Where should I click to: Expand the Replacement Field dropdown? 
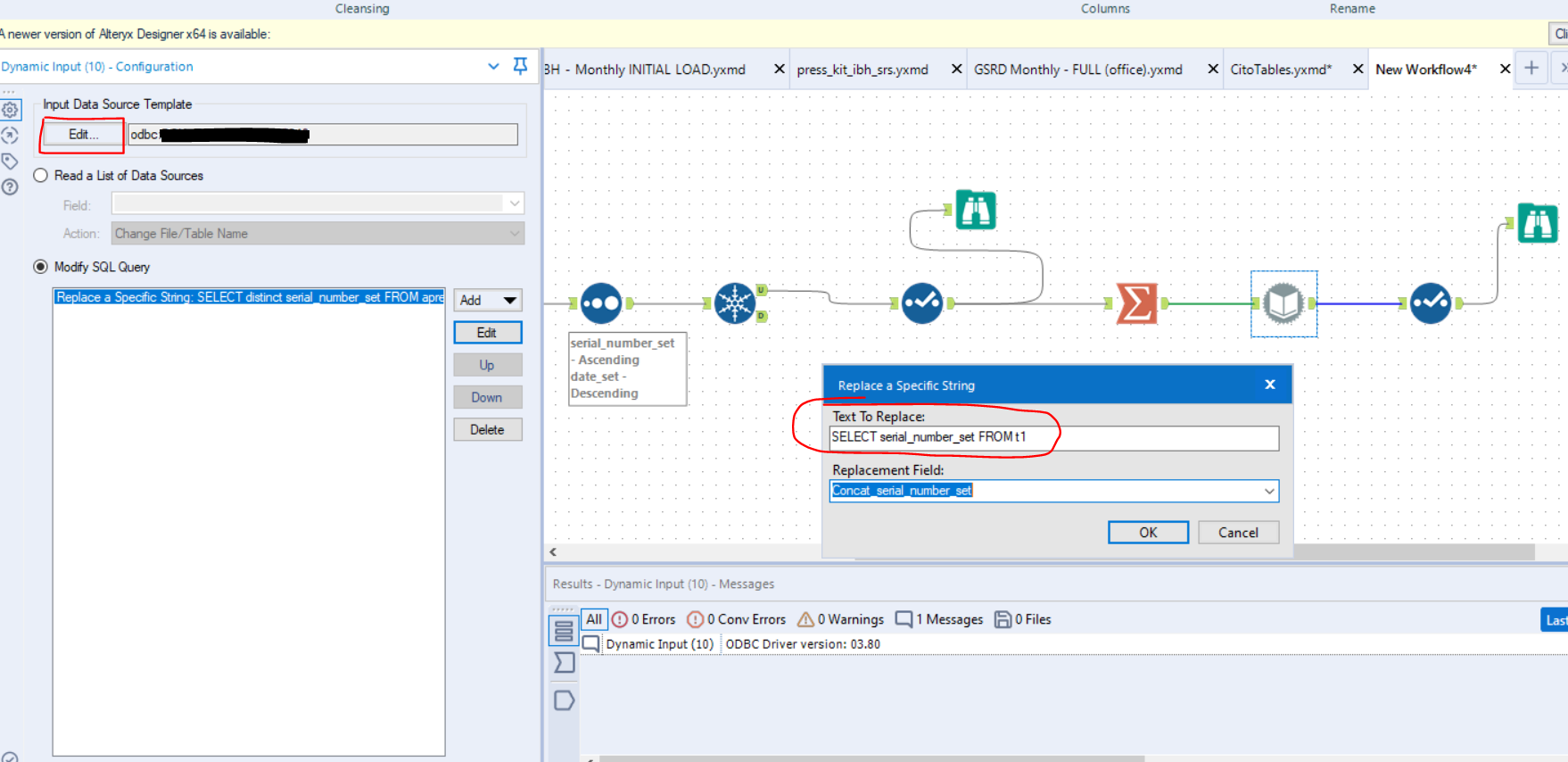pyautogui.click(x=1268, y=491)
